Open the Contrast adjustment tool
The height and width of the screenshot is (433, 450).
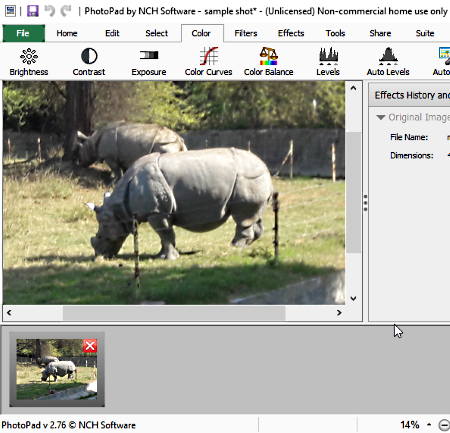pos(89,62)
